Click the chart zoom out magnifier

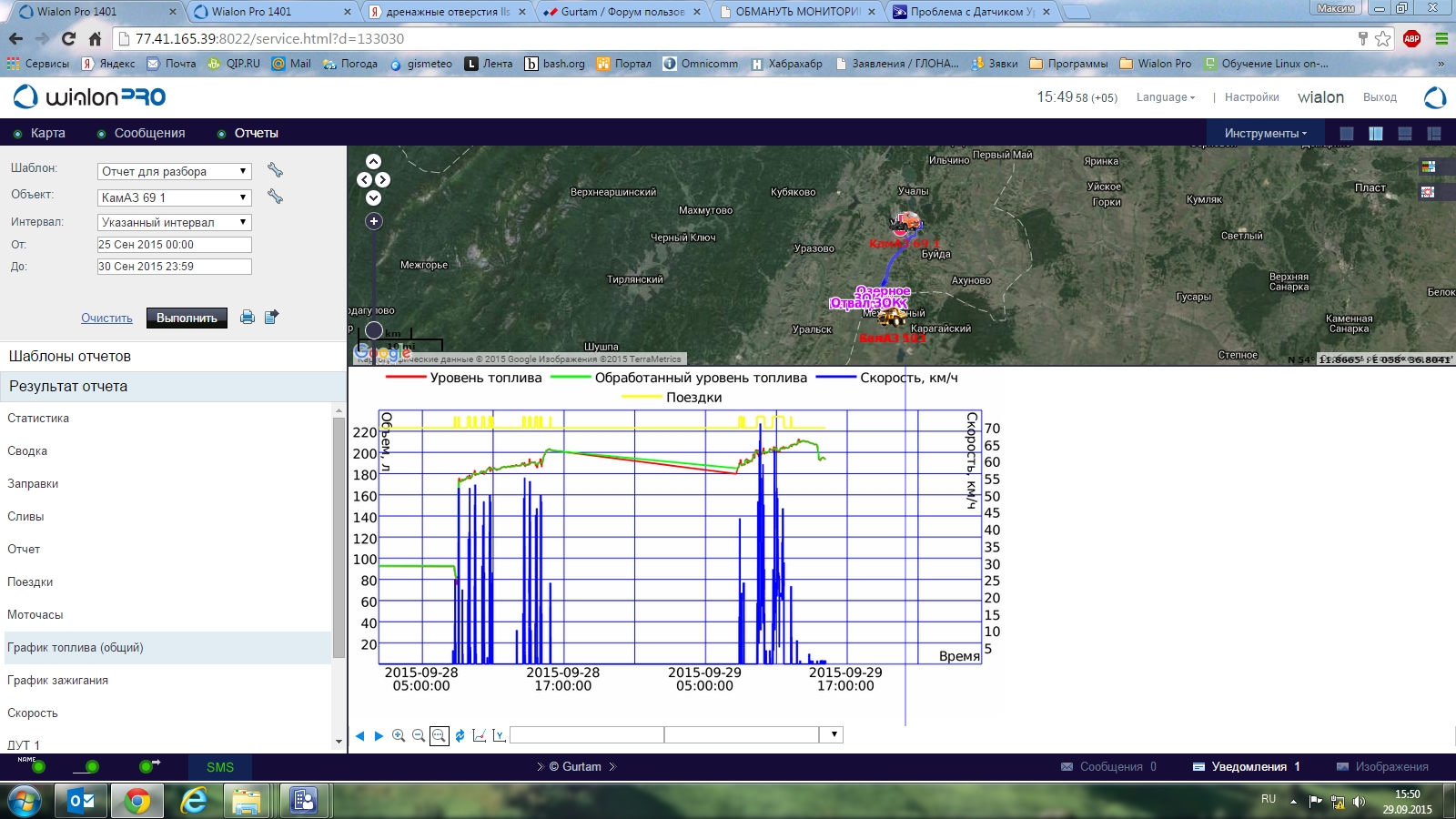pyautogui.click(x=419, y=735)
